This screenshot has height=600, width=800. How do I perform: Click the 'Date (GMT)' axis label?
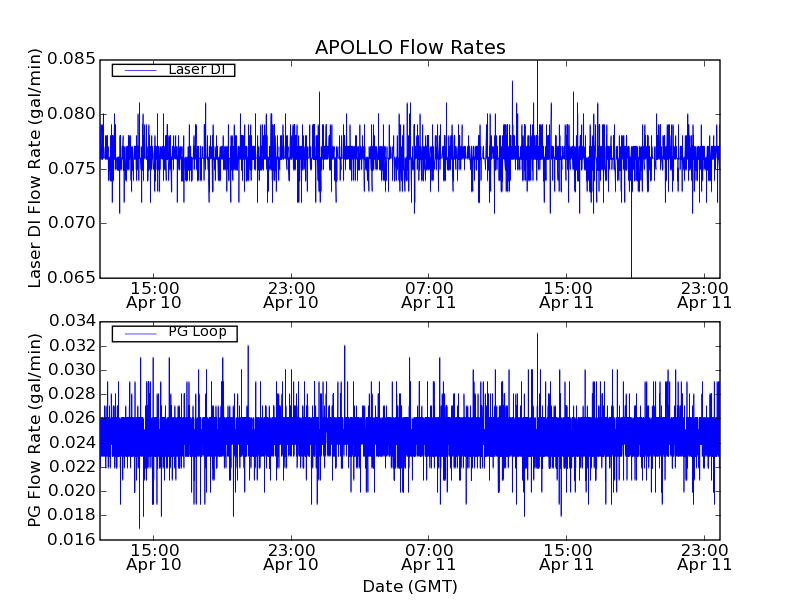pyautogui.click(x=410, y=586)
